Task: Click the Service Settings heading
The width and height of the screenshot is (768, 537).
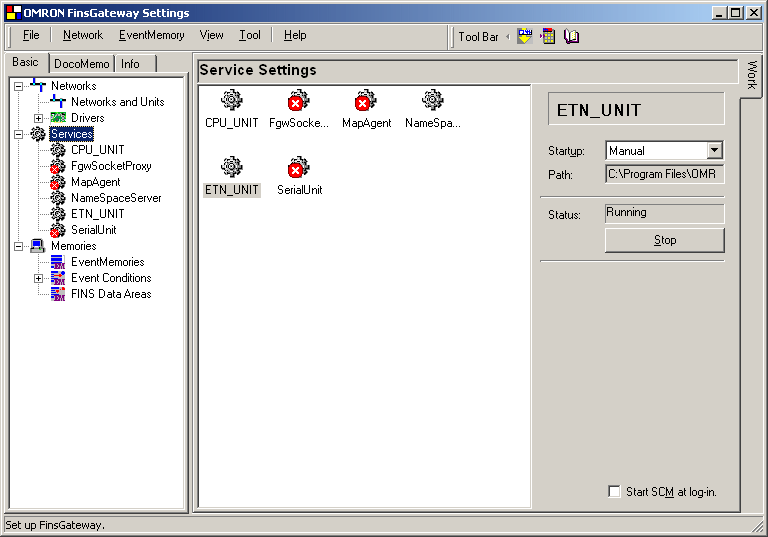Action: (x=258, y=70)
